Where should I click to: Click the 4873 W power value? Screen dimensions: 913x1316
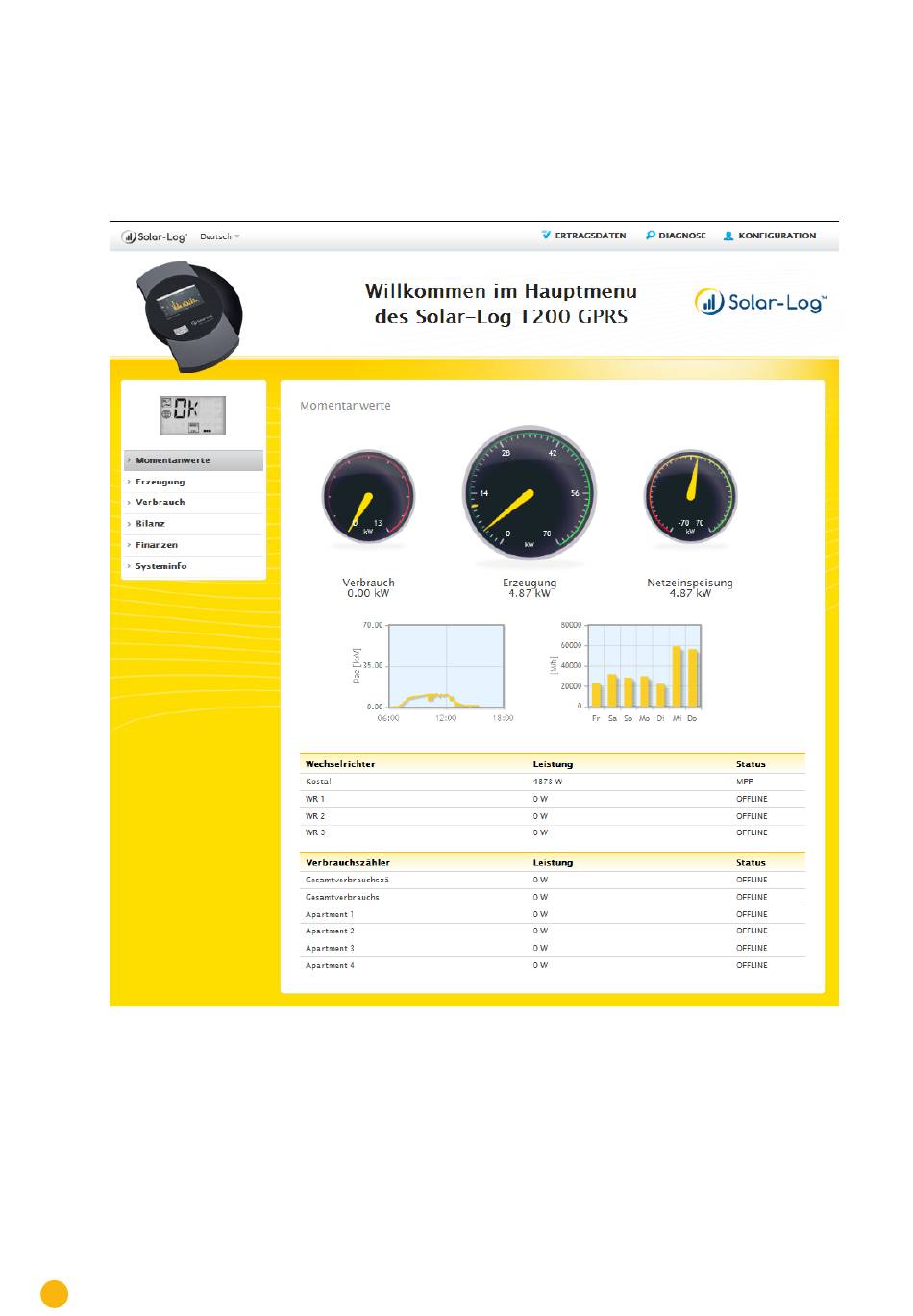[549, 782]
